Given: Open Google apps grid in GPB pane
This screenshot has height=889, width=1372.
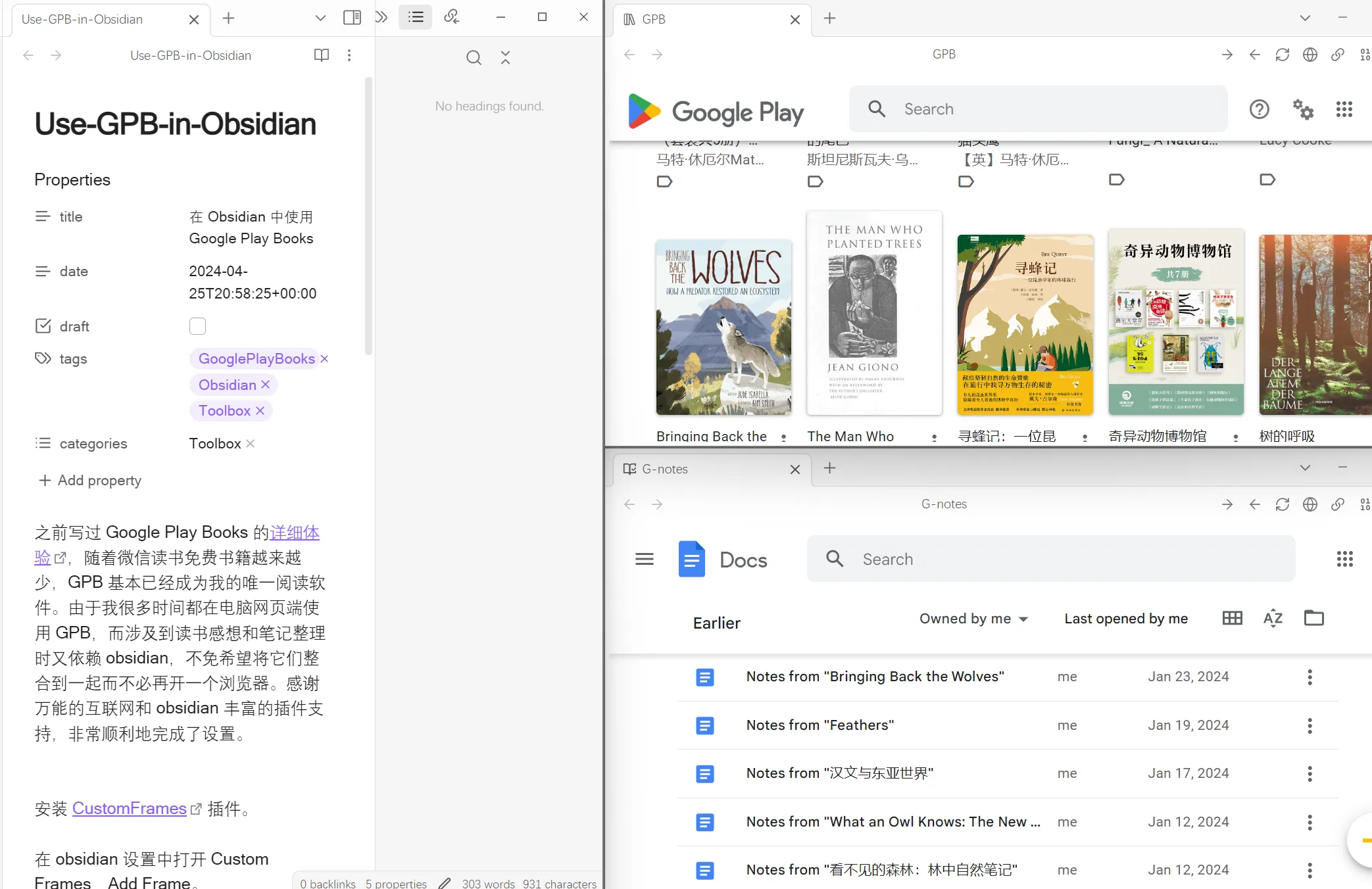Looking at the screenshot, I should [x=1344, y=109].
